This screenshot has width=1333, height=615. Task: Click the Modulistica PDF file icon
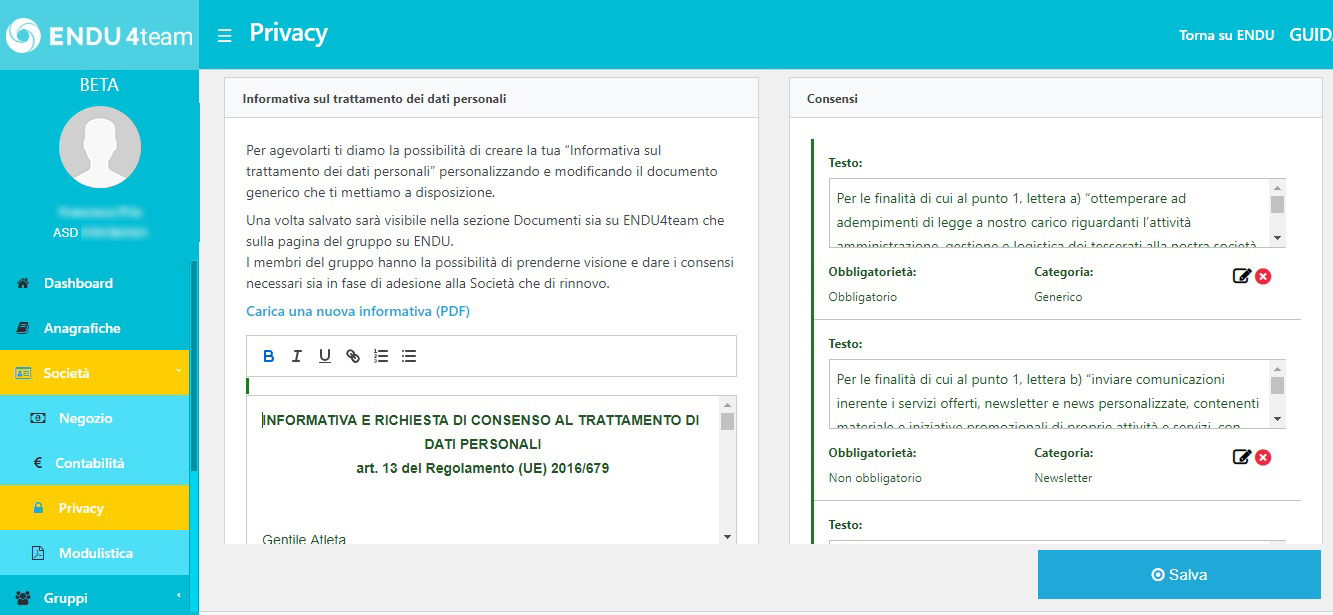tap(38, 553)
